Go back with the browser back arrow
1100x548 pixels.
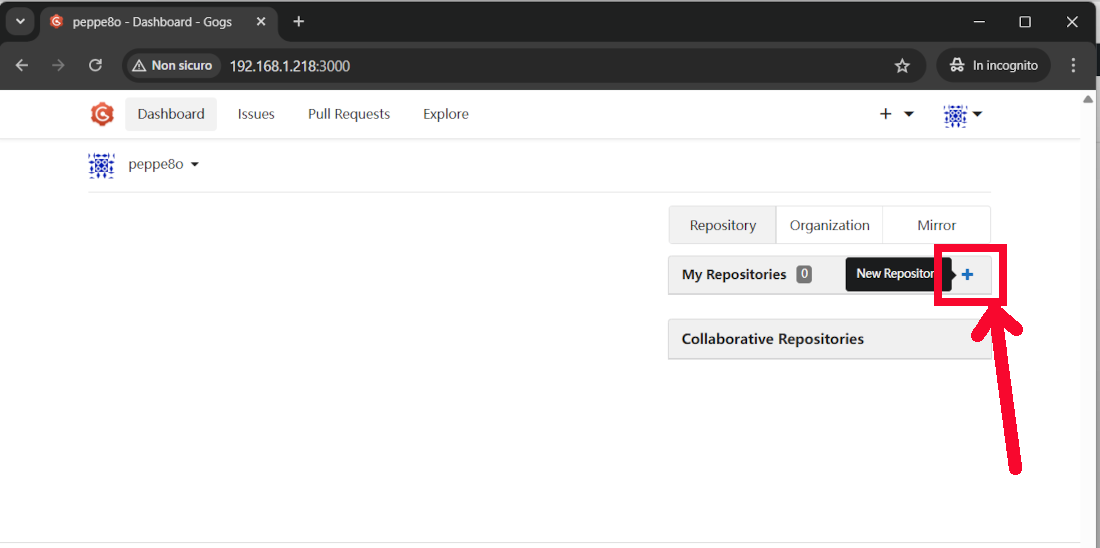pos(22,66)
